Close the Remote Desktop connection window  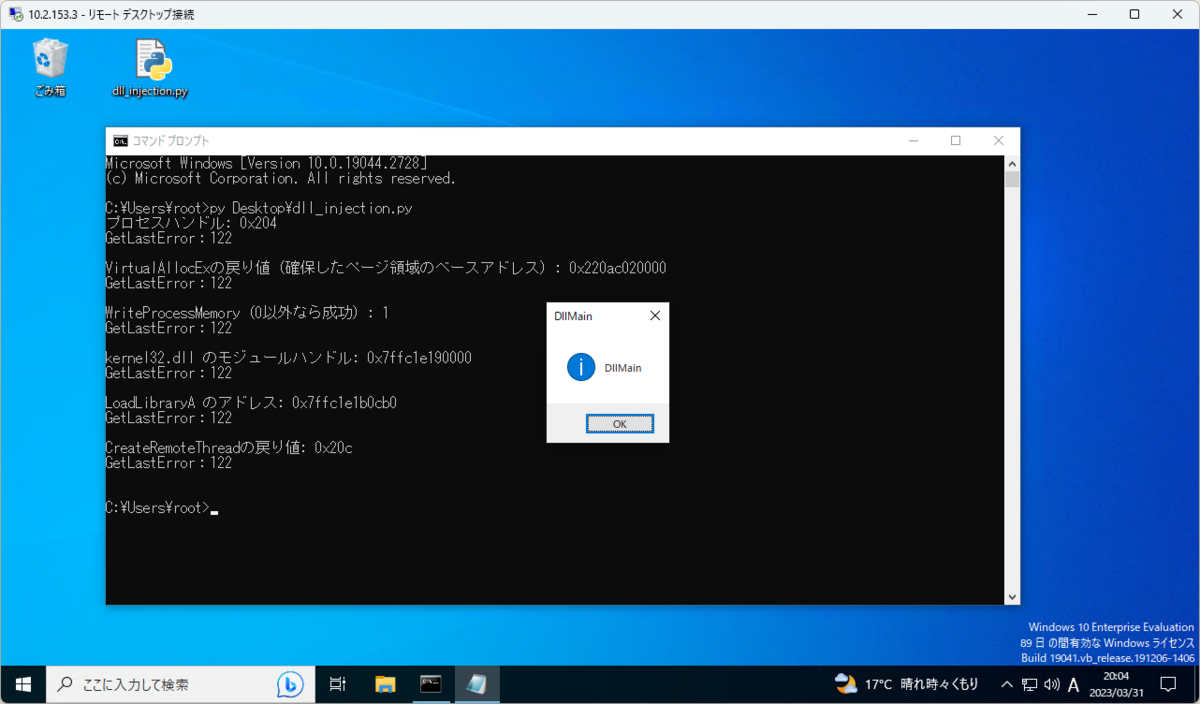tap(1177, 14)
